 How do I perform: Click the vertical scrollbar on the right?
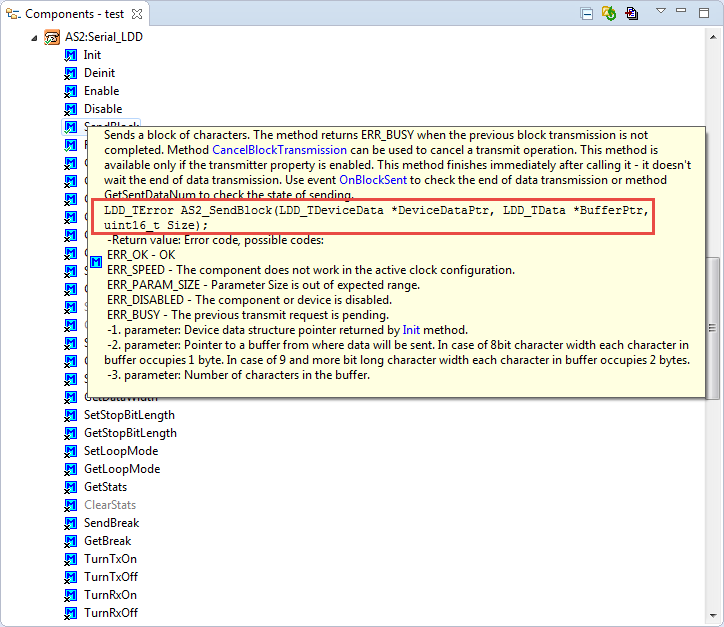(714, 300)
